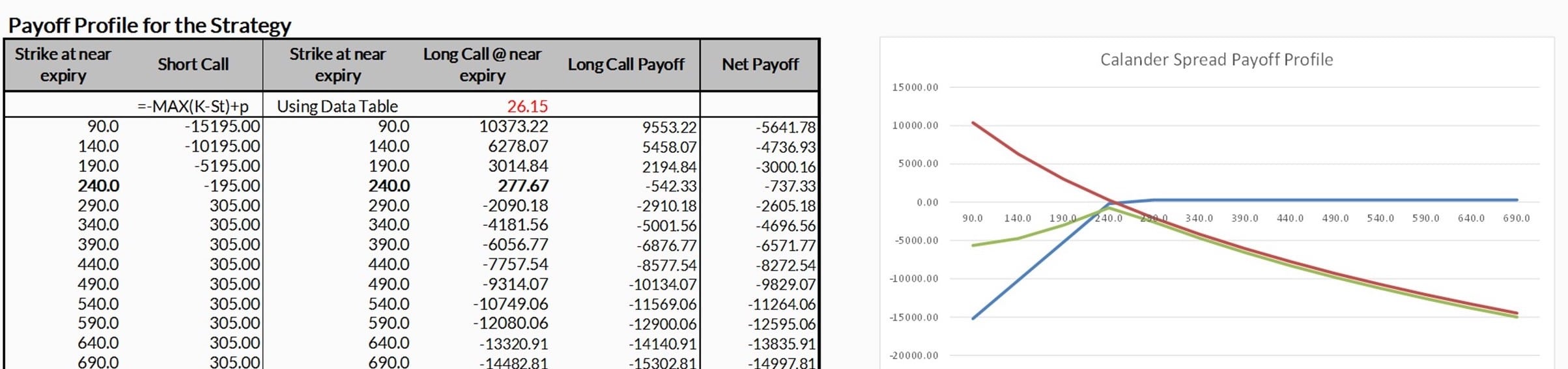Click the Short Call header cell

tap(193, 64)
